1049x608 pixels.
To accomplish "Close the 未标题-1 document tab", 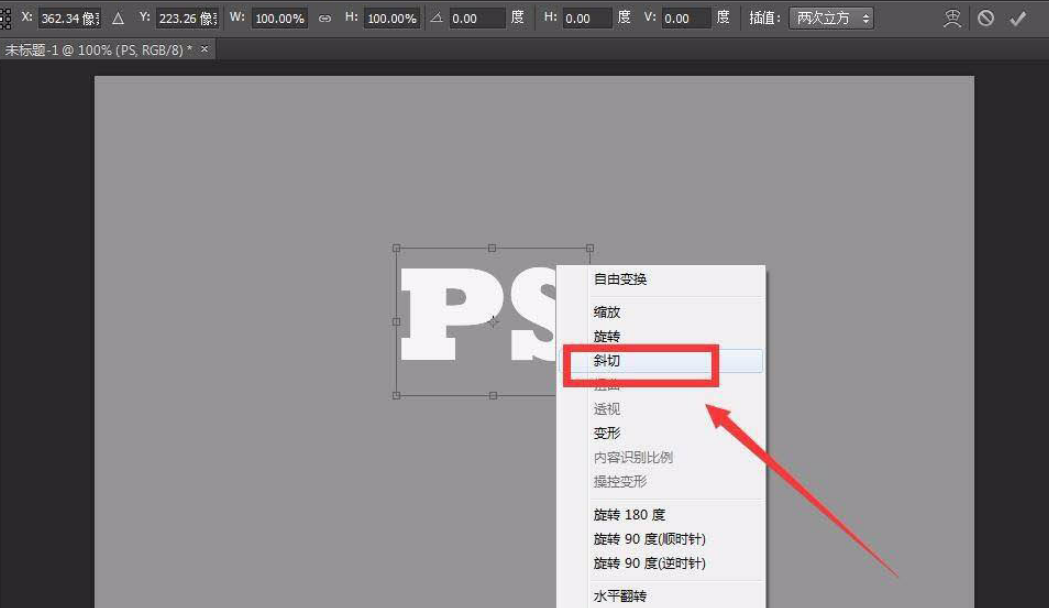I will [205, 49].
